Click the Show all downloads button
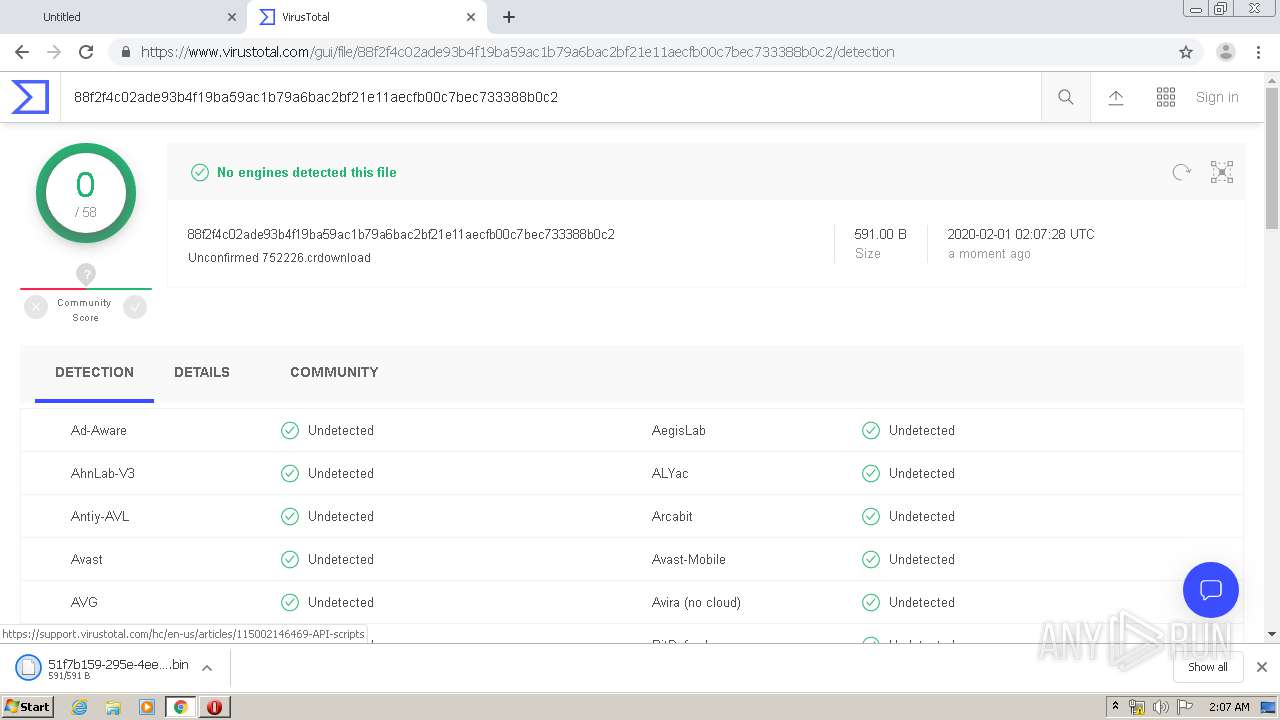Image resolution: width=1280 pixels, height=720 pixels. tap(1208, 667)
